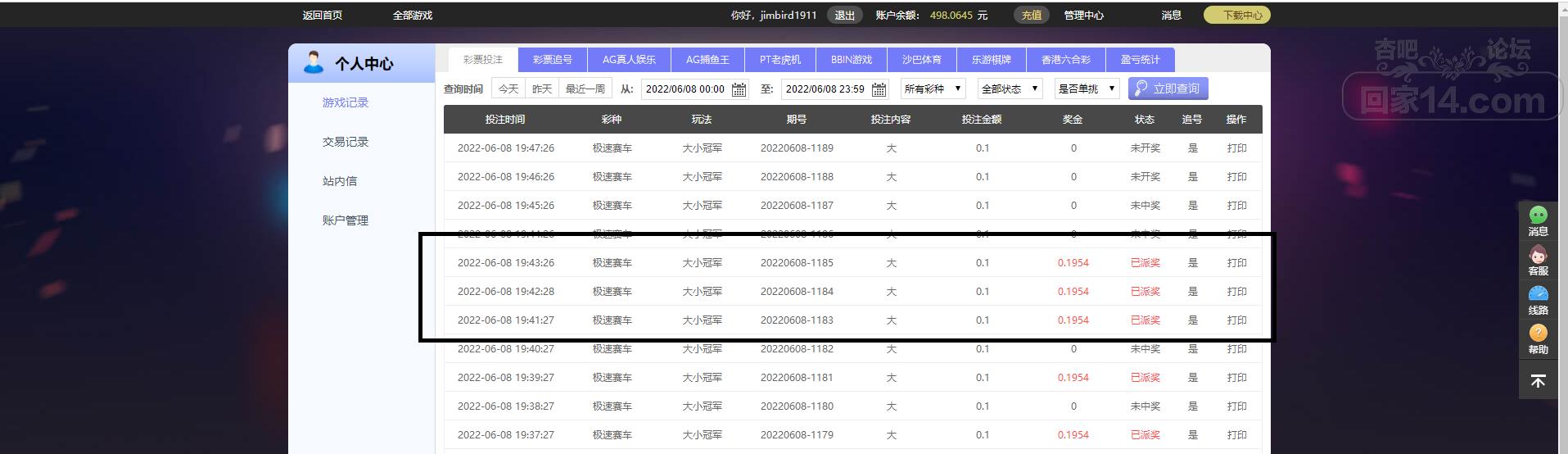The width and height of the screenshot is (1568, 454).
Task: Switch to the 乐游棋牌 tab
Action: click(x=992, y=60)
